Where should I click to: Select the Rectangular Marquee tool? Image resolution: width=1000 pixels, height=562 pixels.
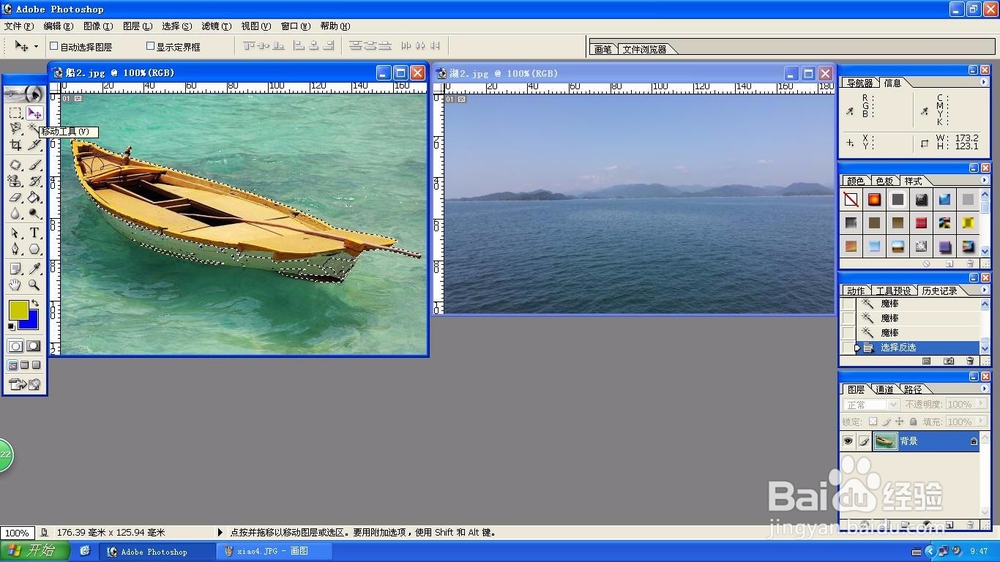point(15,113)
